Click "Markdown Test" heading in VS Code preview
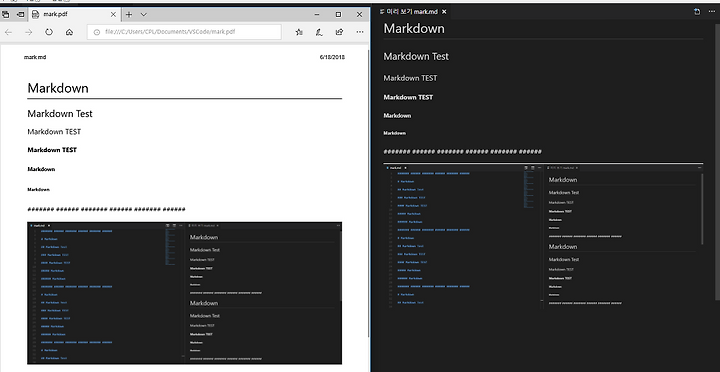 pyautogui.click(x=416, y=56)
